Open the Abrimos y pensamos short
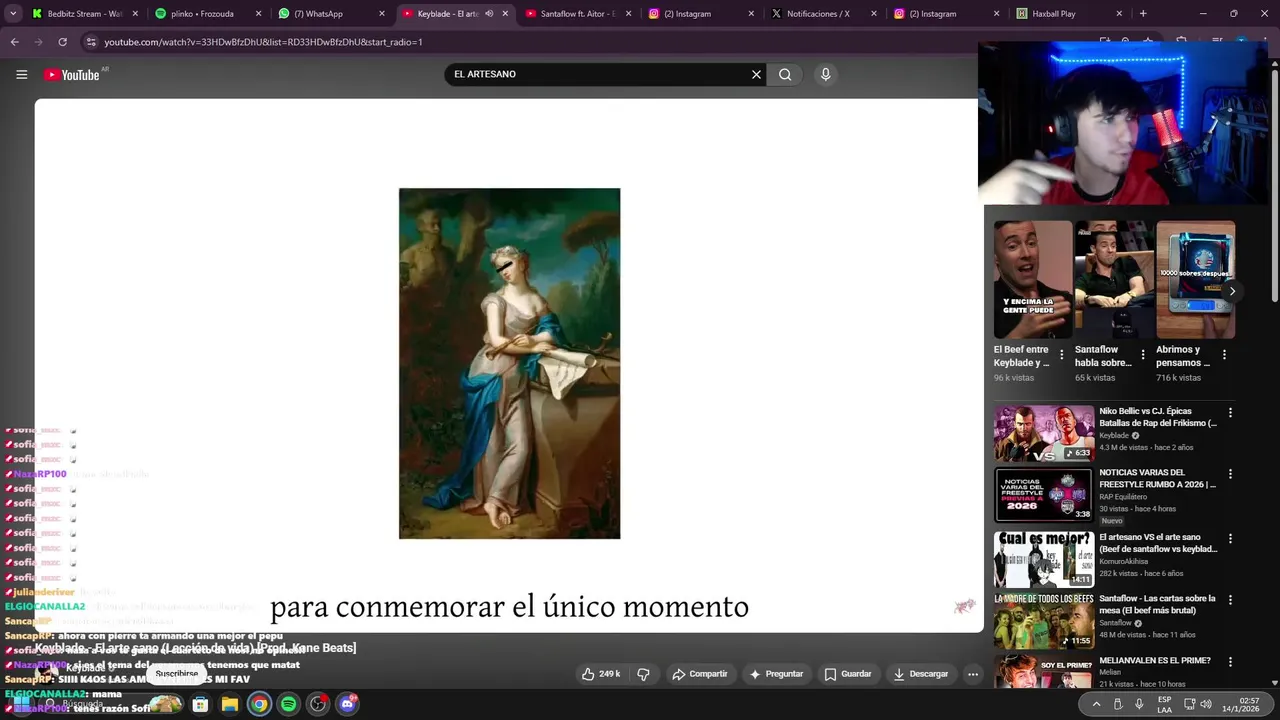This screenshot has width=1280, height=720. [x=1195, y=280]
